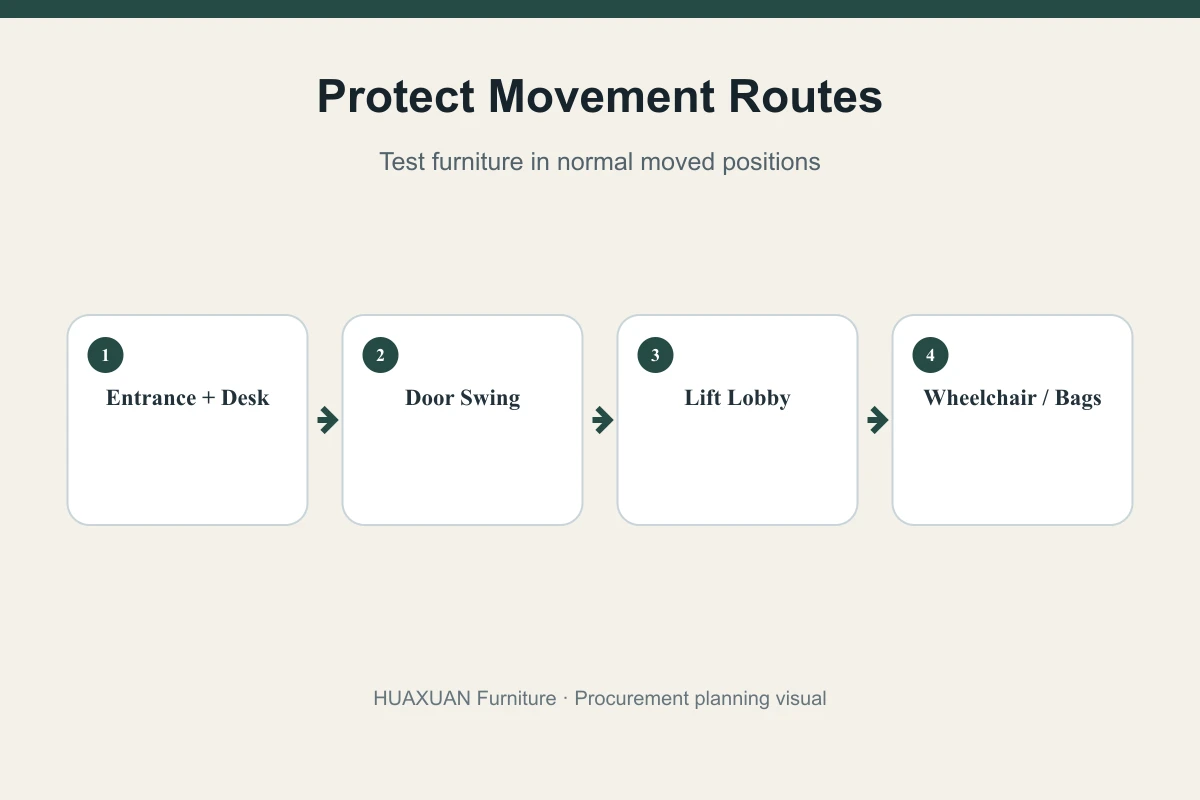Click the HUAXUAN Furniture footer text
This screenshot has width=1200, height=800.
[x=464, y=698]
